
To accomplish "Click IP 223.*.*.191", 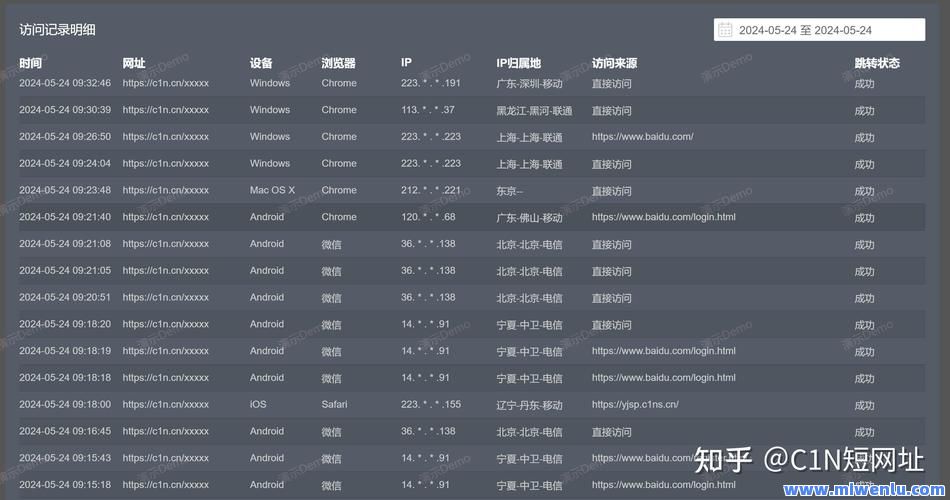I will point(430,83).
